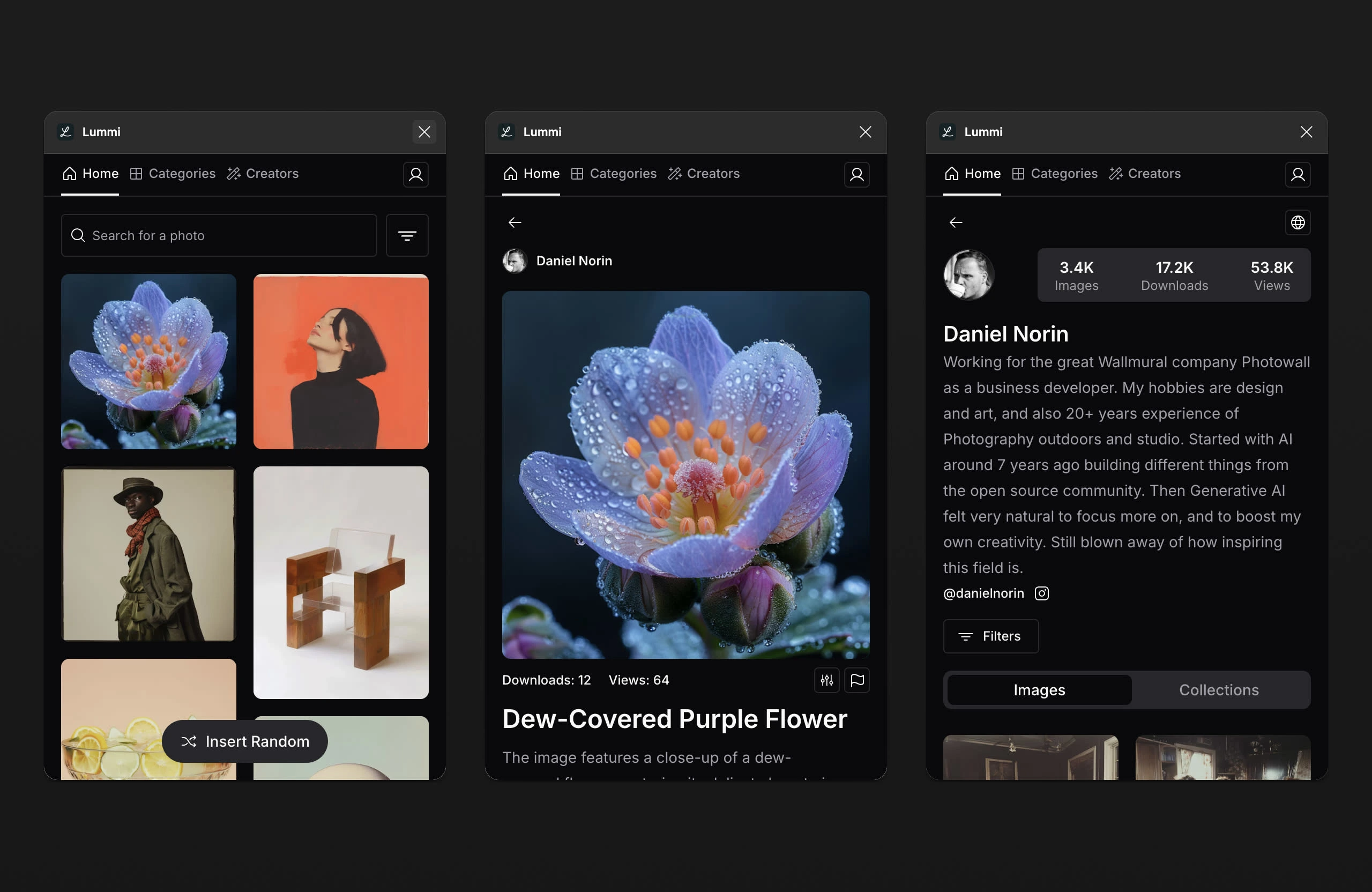This screenshot has height=892, width=1372.
Task: Switch to Categories tab in left panel
Action: (x=173, y=174)
